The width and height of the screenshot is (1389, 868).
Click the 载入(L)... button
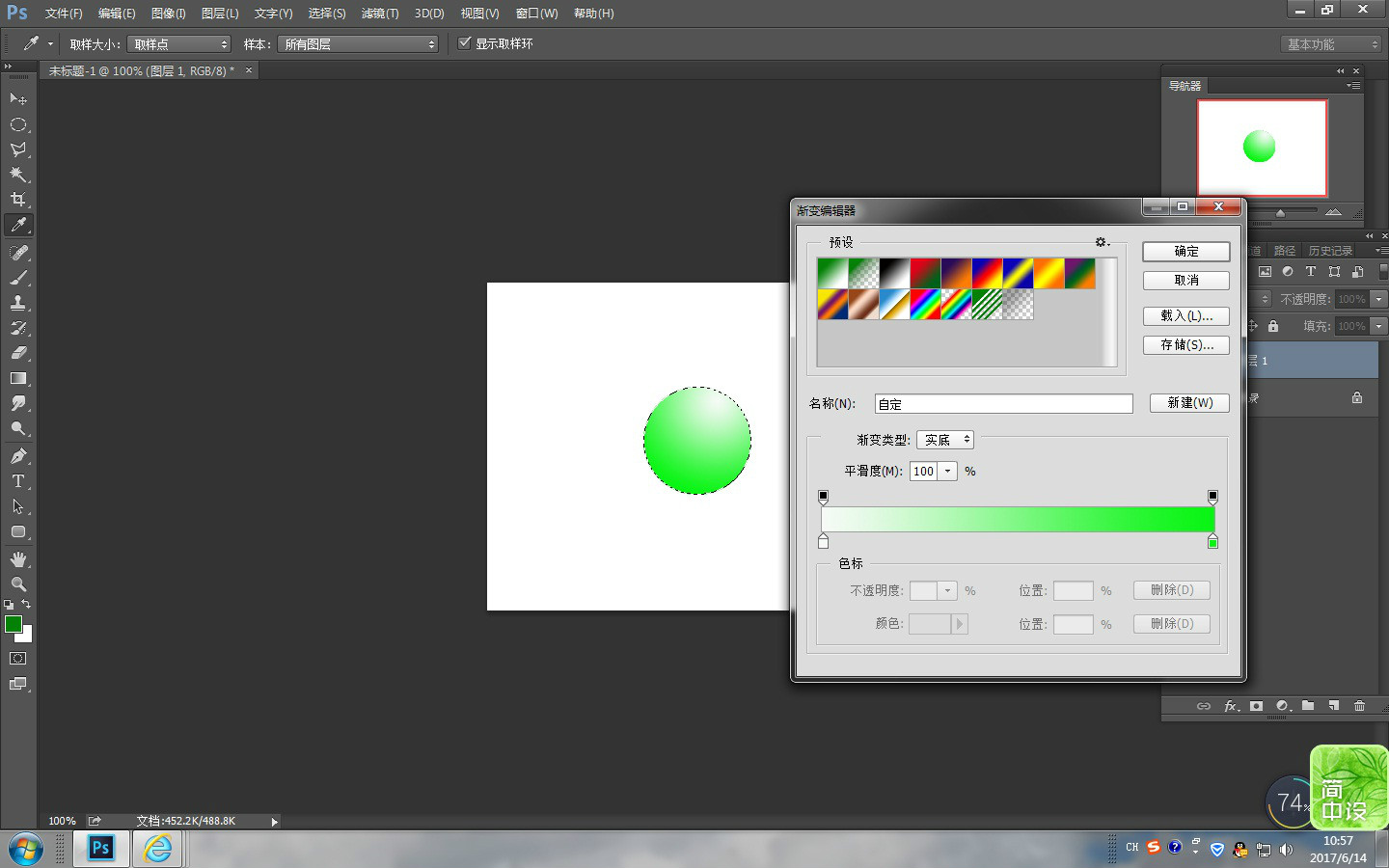point(1186,316)
